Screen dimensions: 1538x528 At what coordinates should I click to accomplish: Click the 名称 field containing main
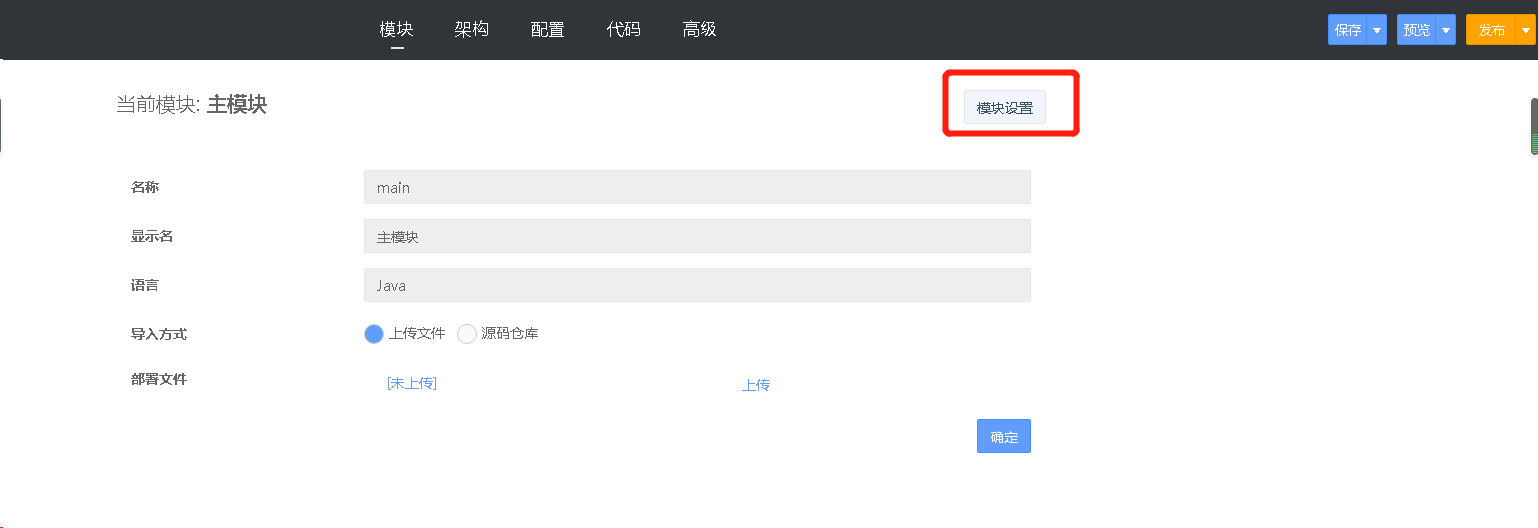[696, 187]
